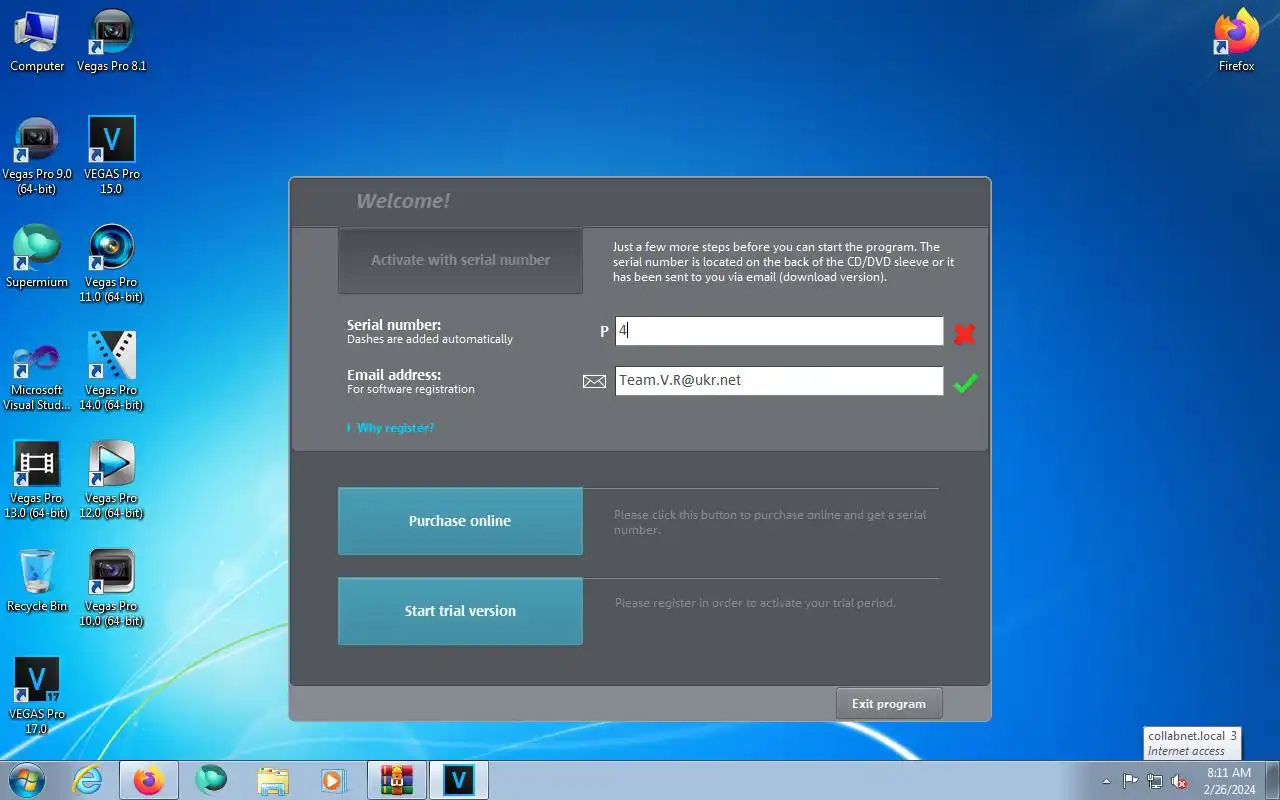Click the Exit program button
Image resolution: width=1280 pixels, height=800 pixels.
pyautogui.click(x=889, y=703)
